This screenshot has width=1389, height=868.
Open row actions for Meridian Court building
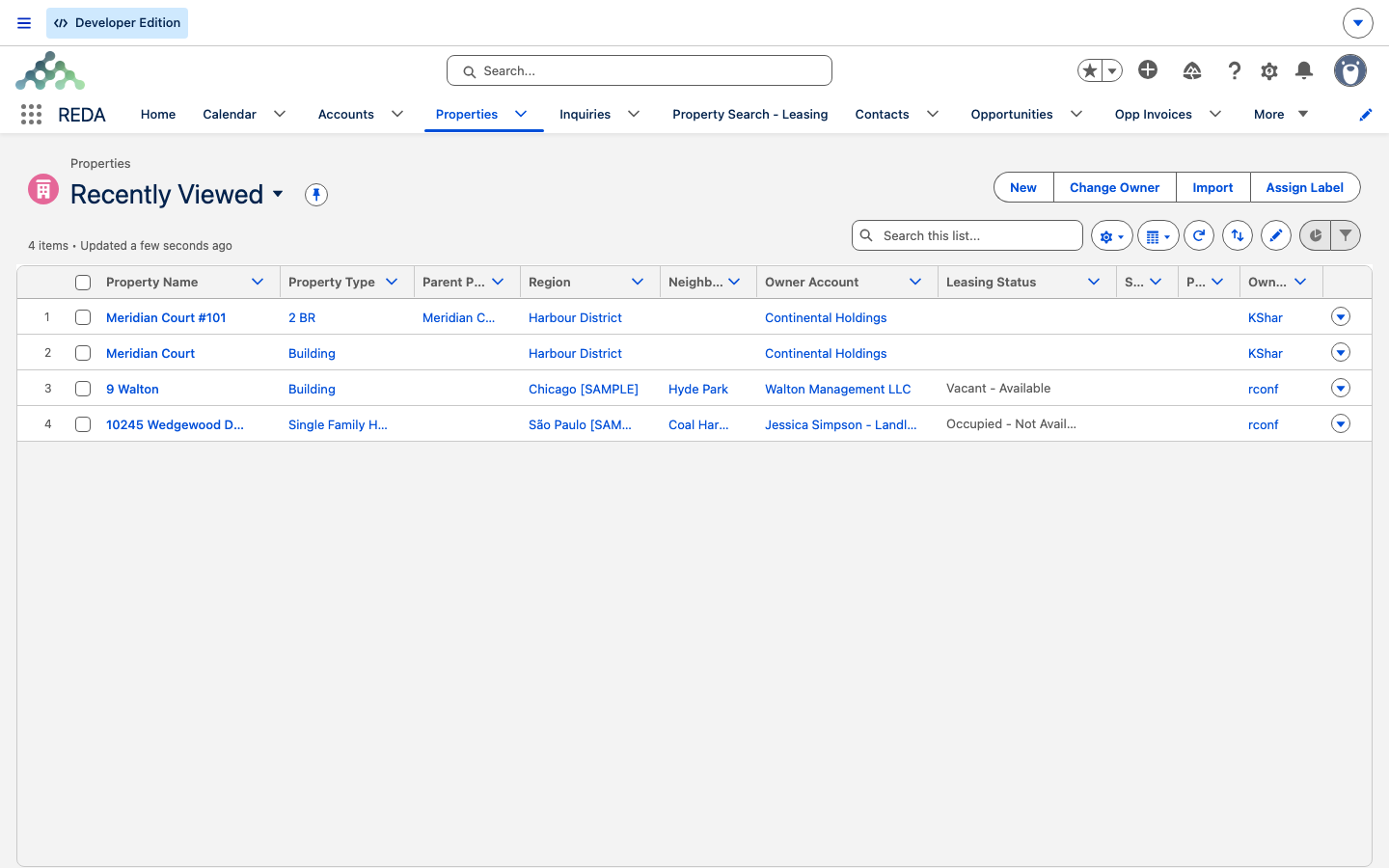pos(1341,352)
